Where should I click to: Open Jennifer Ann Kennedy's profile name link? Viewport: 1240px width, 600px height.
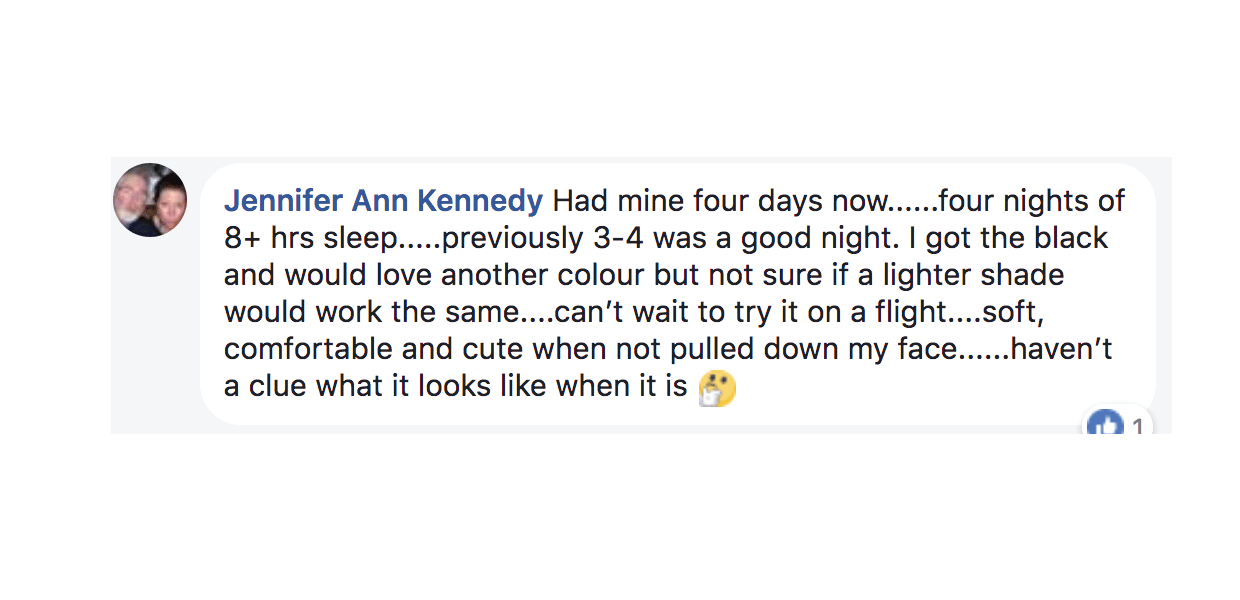383,201
